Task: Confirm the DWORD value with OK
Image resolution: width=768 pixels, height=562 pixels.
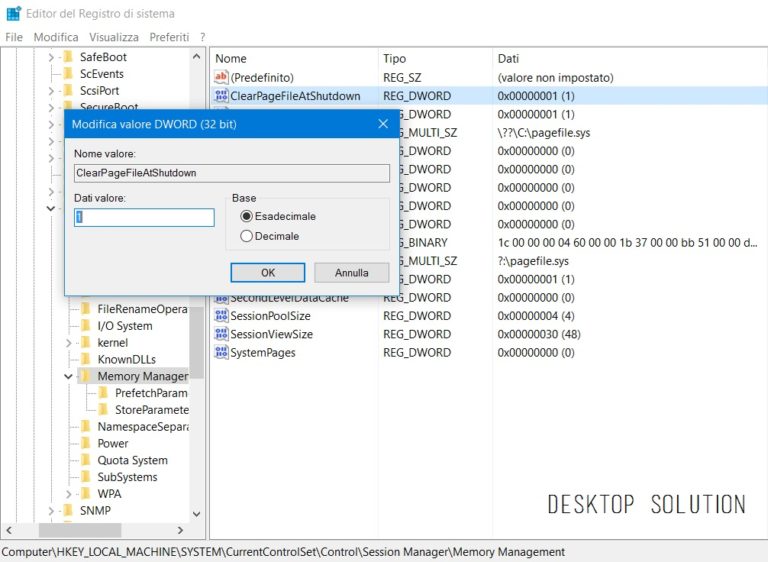Action: [267, 272]
